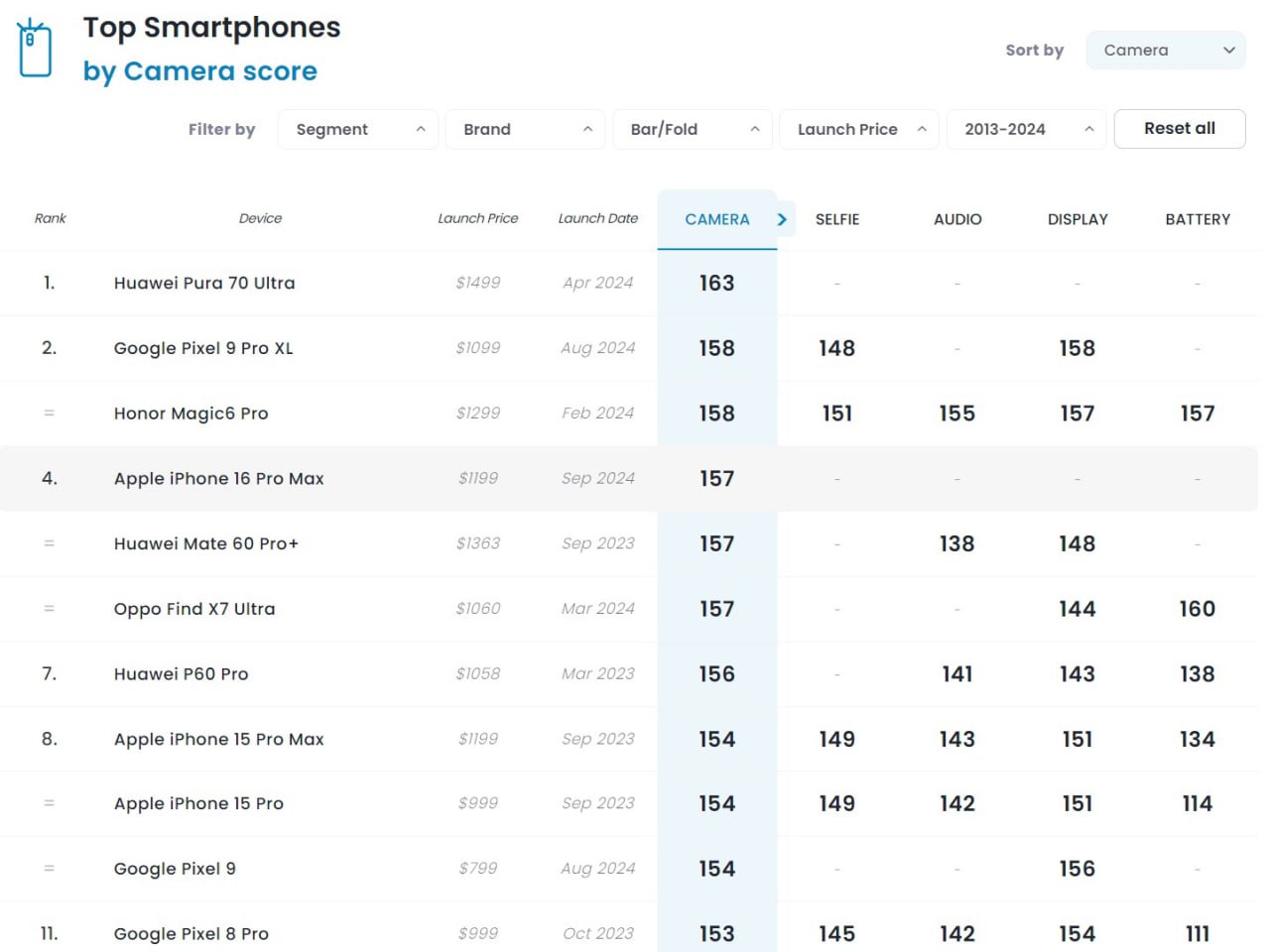The width and height of the screenshot is (1270, 952).
Task: Open Apple iPhone 15 Pro
Action: click(198, 803)
